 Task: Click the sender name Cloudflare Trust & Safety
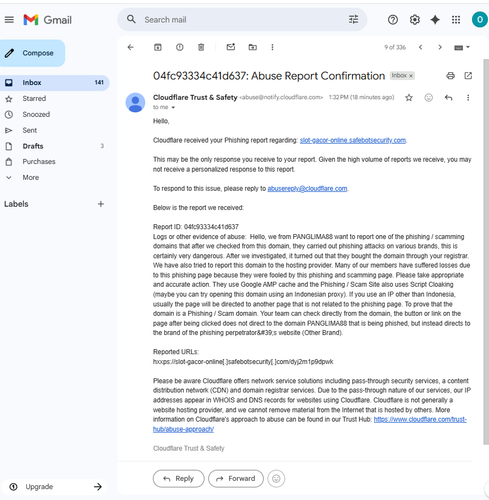tap(195, 97)
